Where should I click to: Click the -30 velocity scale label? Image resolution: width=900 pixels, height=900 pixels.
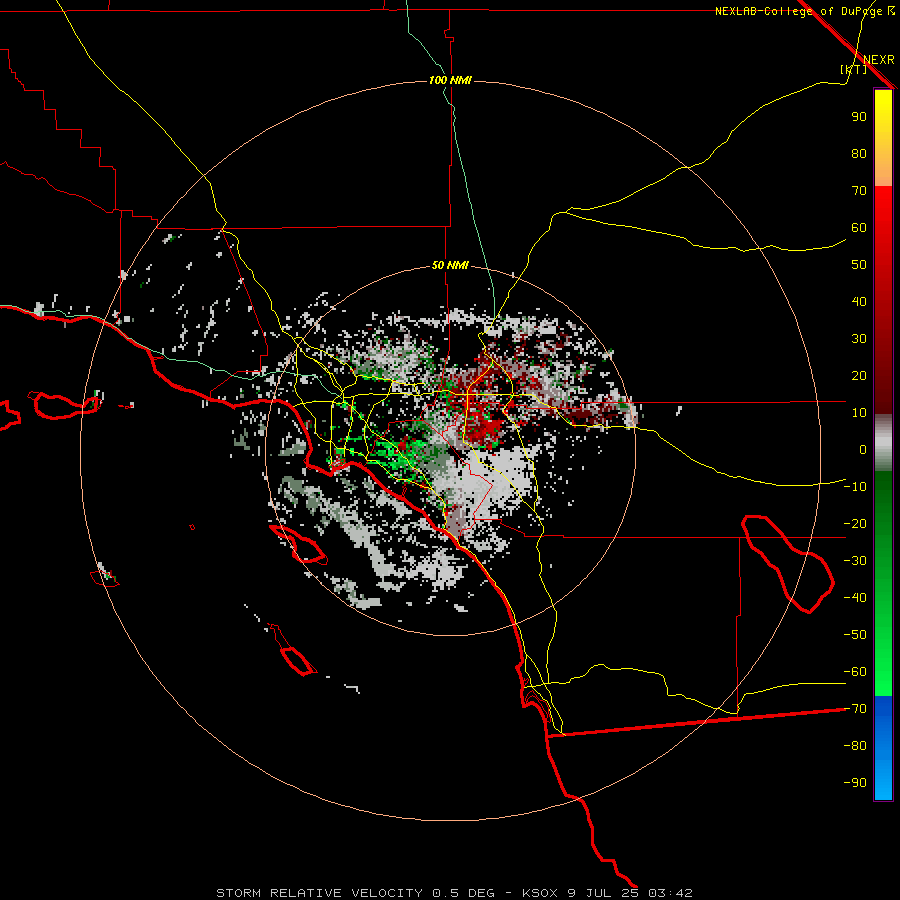coord(855,561)
